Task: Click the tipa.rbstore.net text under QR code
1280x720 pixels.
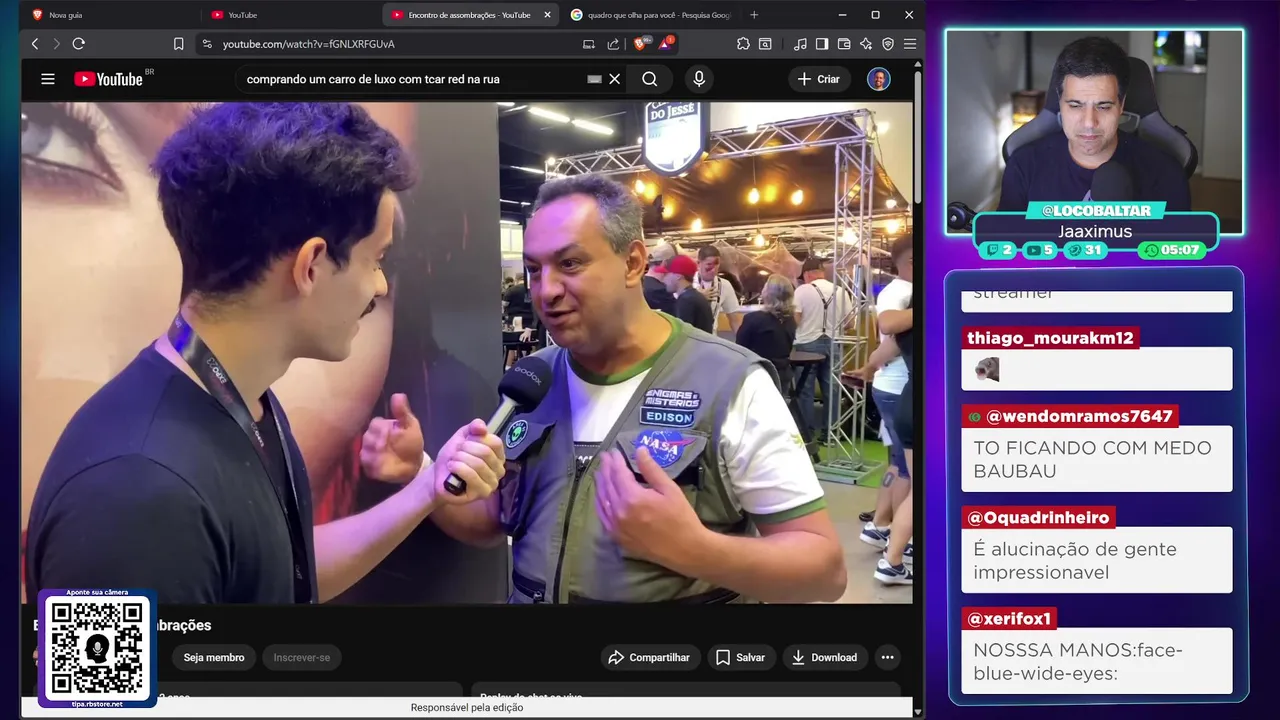Action: point(97,704)
